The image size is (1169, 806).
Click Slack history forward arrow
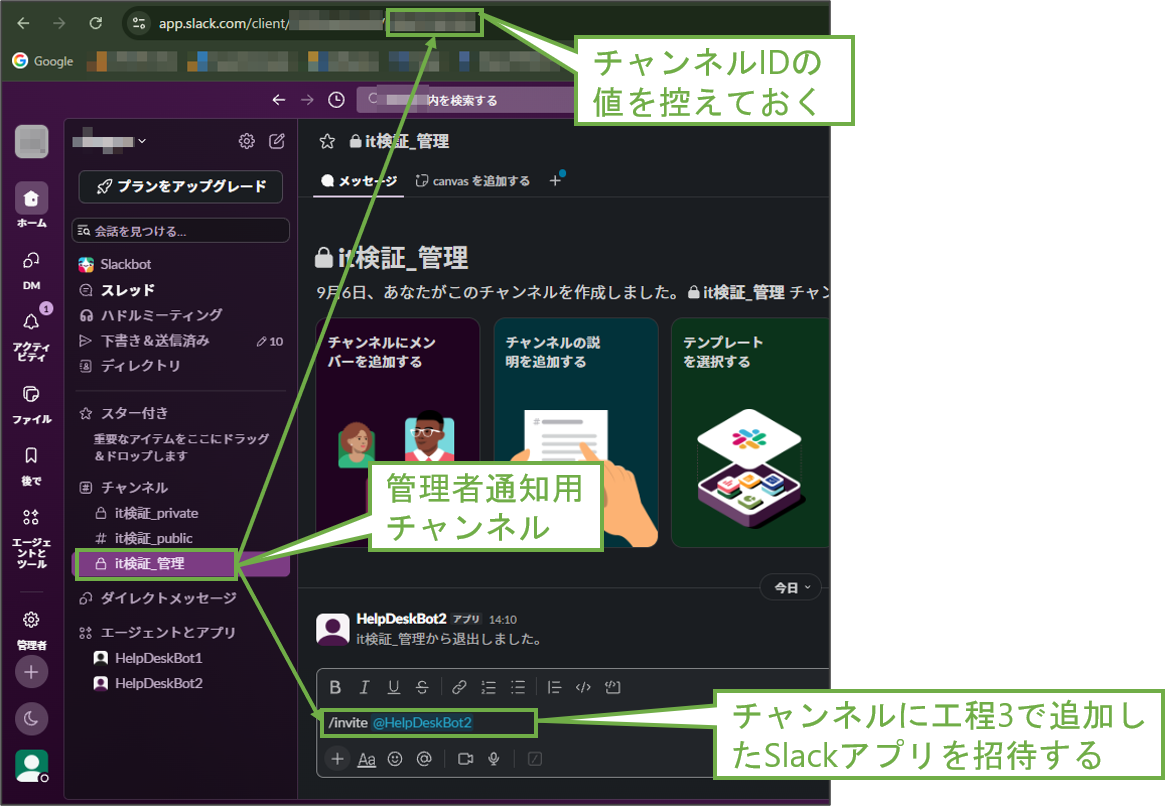click(307, 100)
